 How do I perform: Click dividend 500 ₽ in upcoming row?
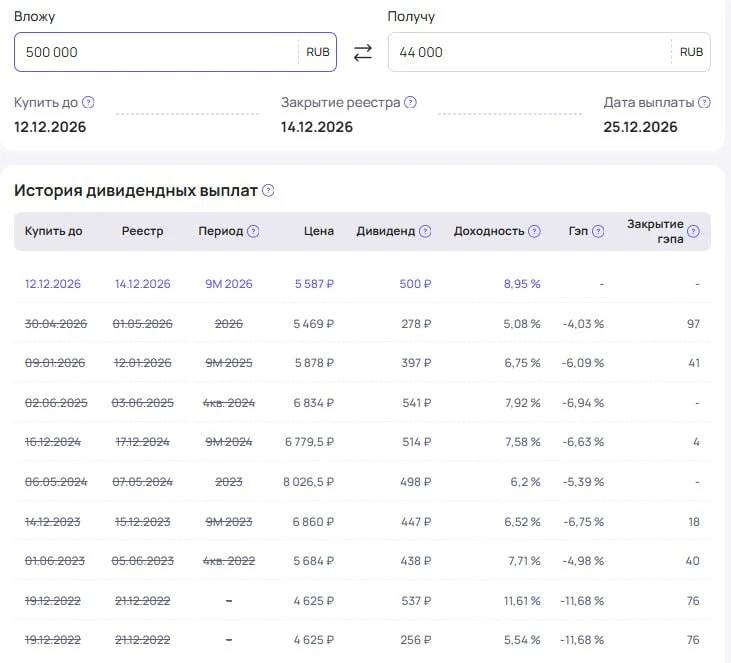tap(415, 284)
